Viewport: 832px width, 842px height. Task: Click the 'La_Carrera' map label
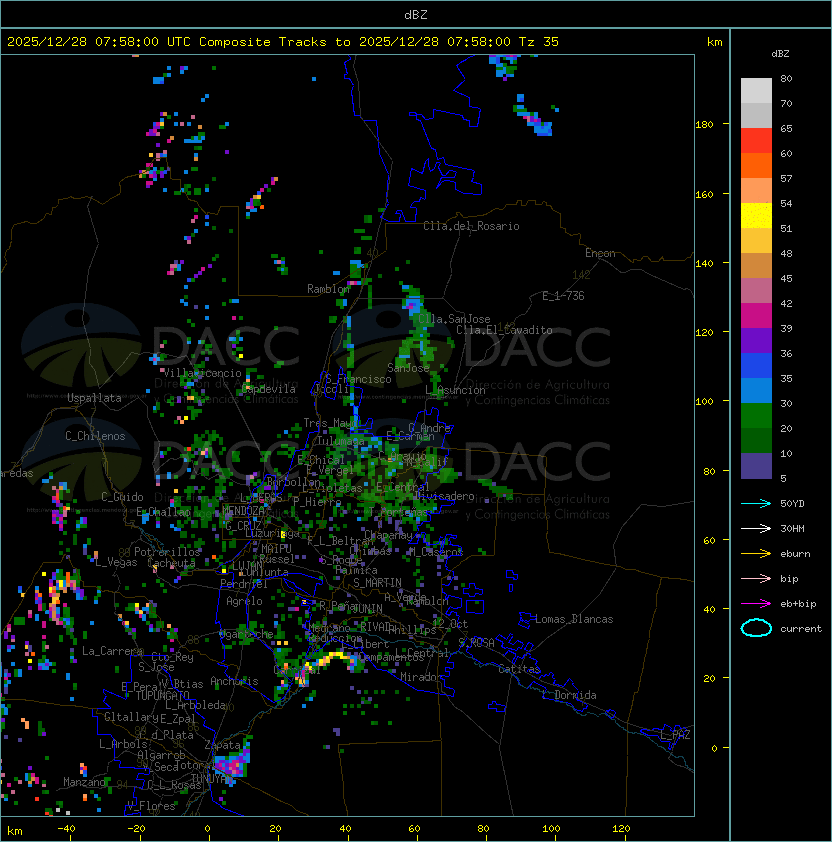(x=113, y=651)
